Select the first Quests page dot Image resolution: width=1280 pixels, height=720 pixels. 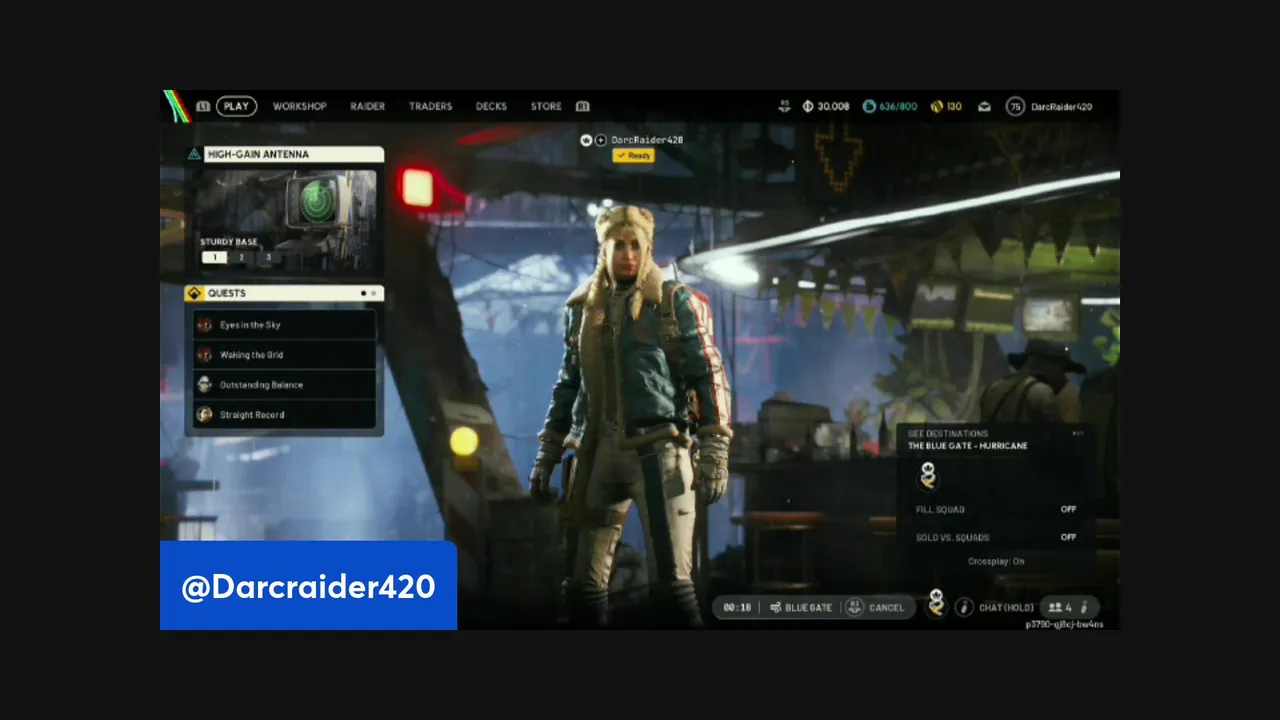[363, 293]
